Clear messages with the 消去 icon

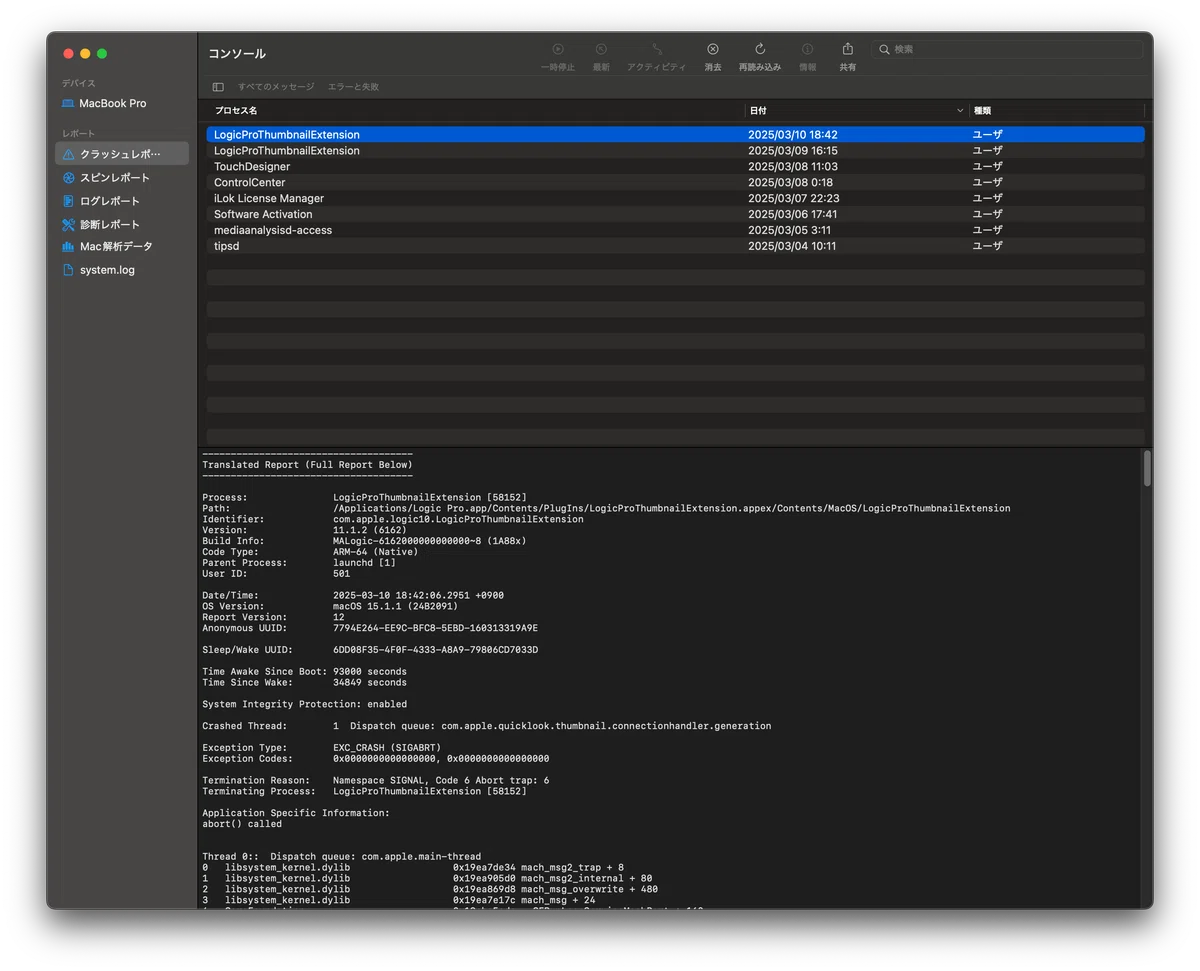pos(713,49)
